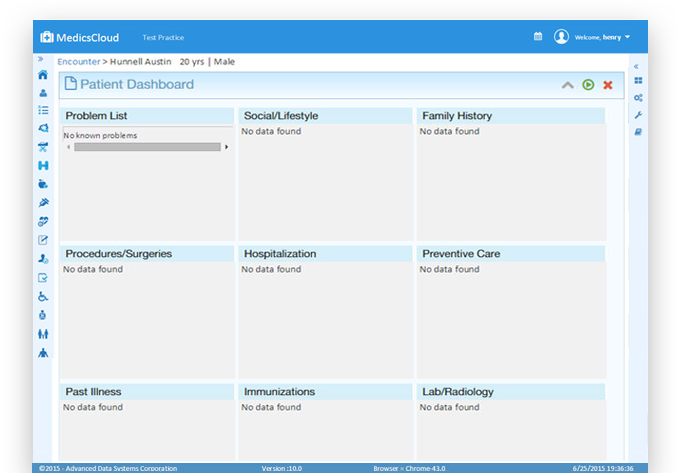
Task: Collapse Patient Dashboard using the up chevron
Action: 568,85
